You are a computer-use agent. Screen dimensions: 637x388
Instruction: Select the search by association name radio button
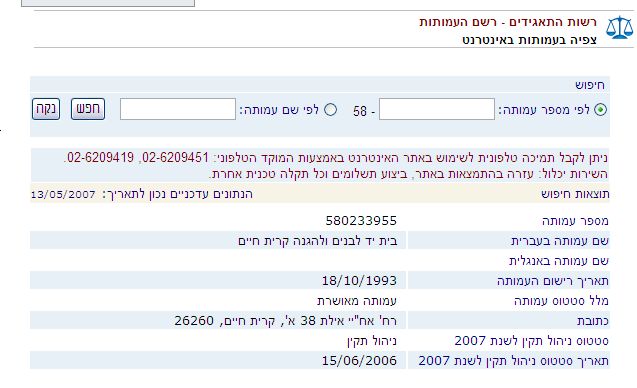pos(330,109)
